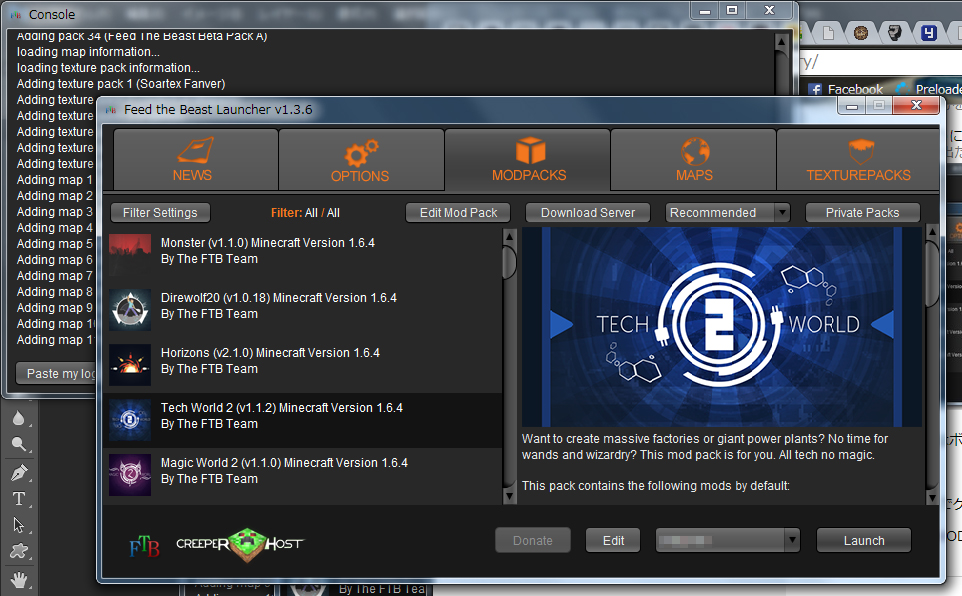Screen dimensions: 962x596
Task: Open the blank page browser tab
Action: [828, 33]
